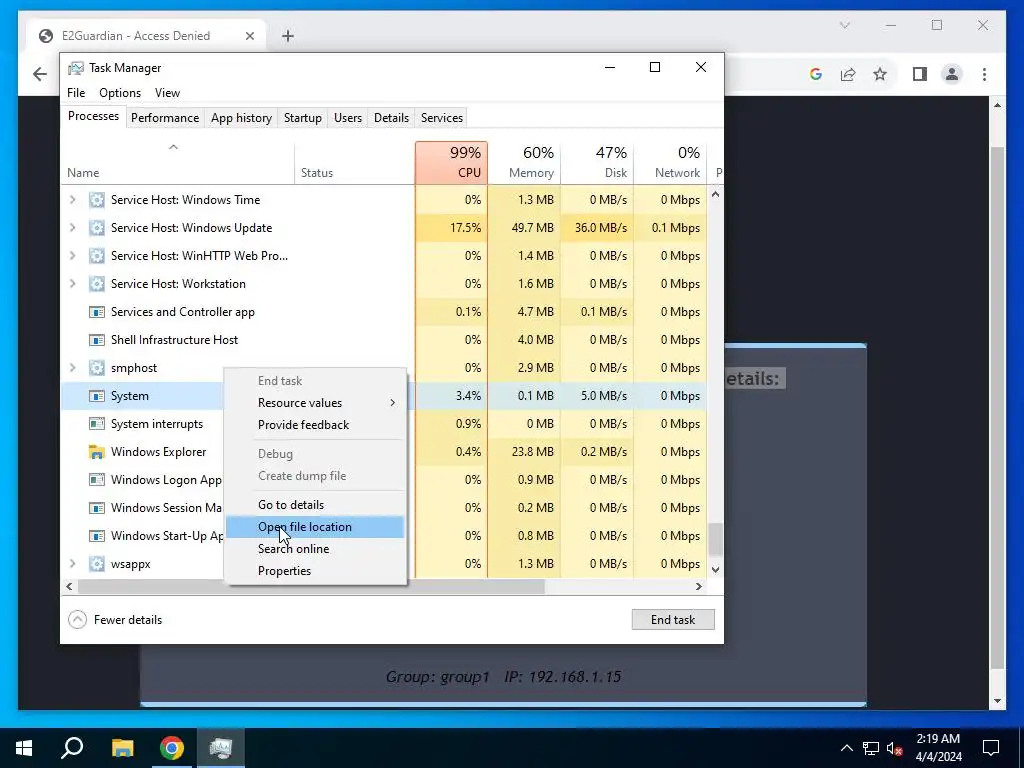Screen dimensions: 1024x768
Task: Click the smphost gear icon
Action: [x=97, y=368]
